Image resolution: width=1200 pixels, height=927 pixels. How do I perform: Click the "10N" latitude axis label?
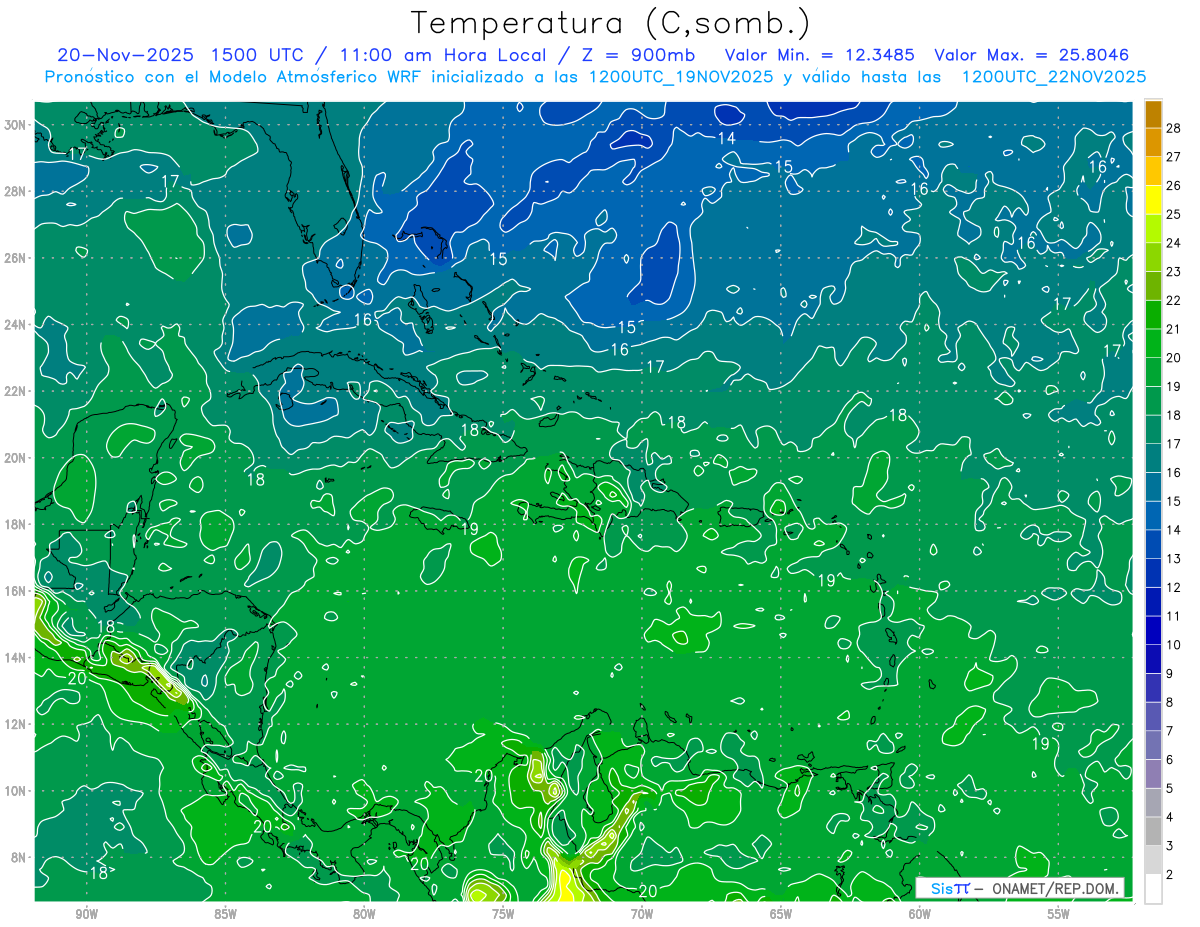(17, 790)
